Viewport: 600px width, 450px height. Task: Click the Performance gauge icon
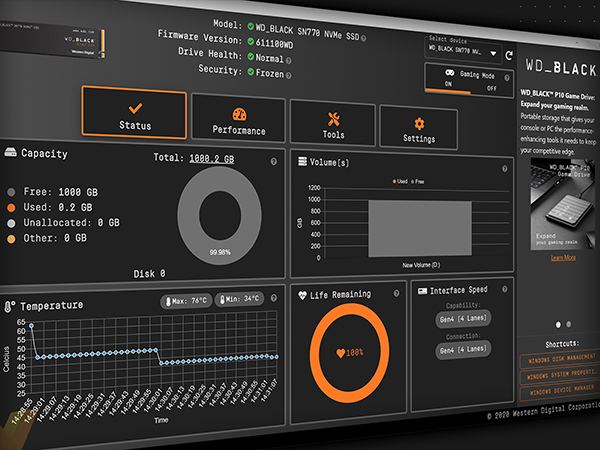[240, 114]
